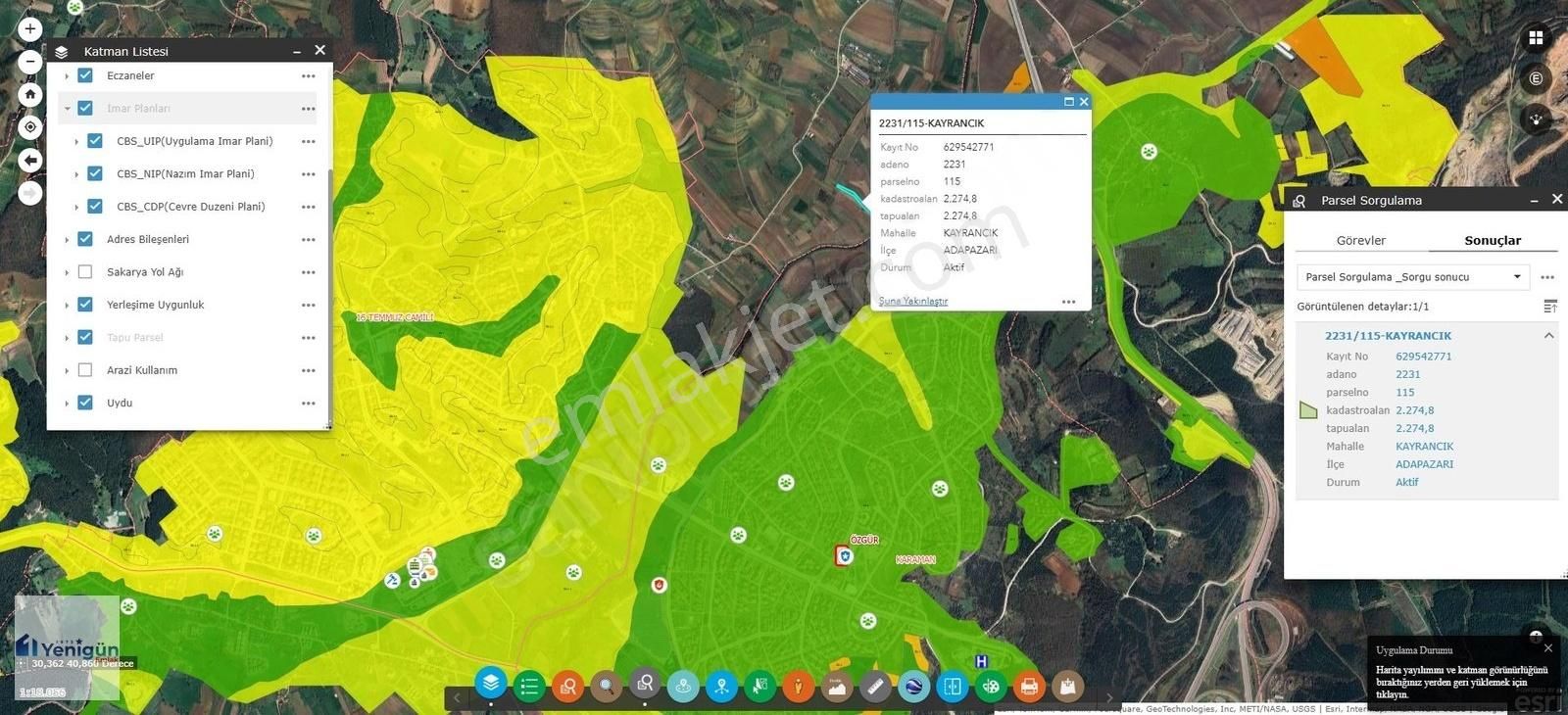Open the swipe compare widget
The width and height of the screenshot is (1568, 715).
click(x=952, y=687)
